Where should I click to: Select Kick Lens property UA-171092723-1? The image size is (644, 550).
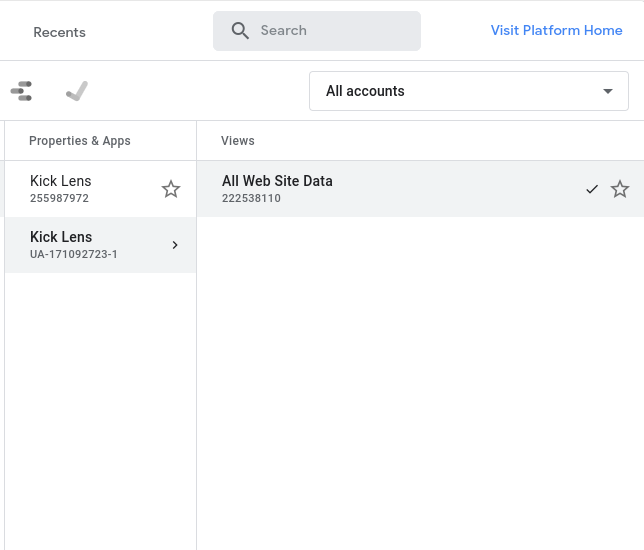pos(100,245)
